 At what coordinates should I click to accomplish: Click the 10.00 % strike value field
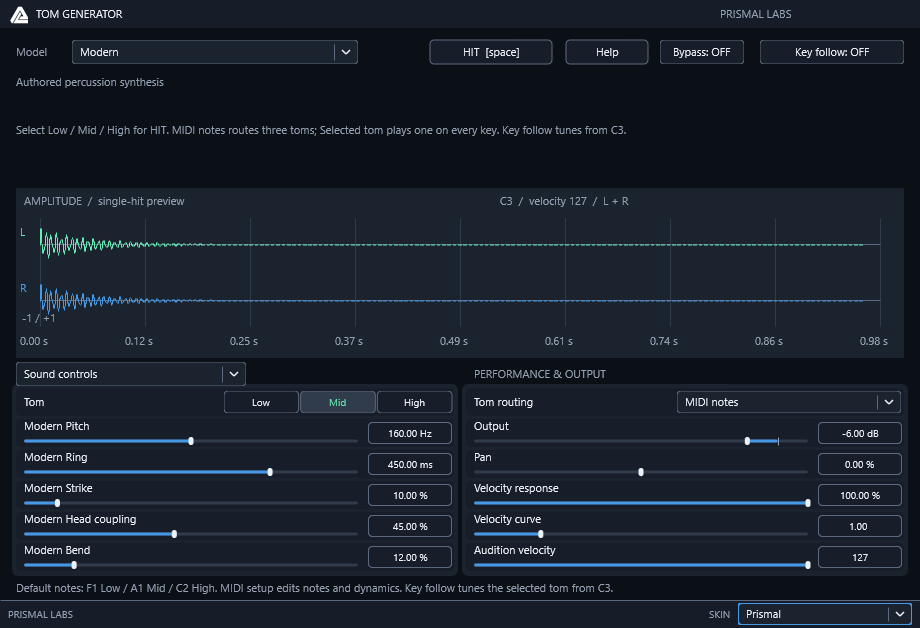(x=410, y=495)
